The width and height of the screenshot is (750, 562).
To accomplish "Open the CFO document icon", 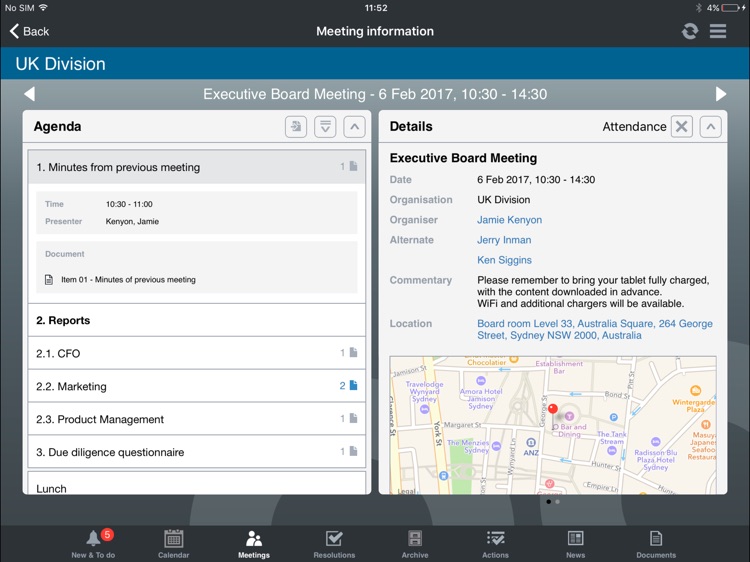I will click(353, 353).
